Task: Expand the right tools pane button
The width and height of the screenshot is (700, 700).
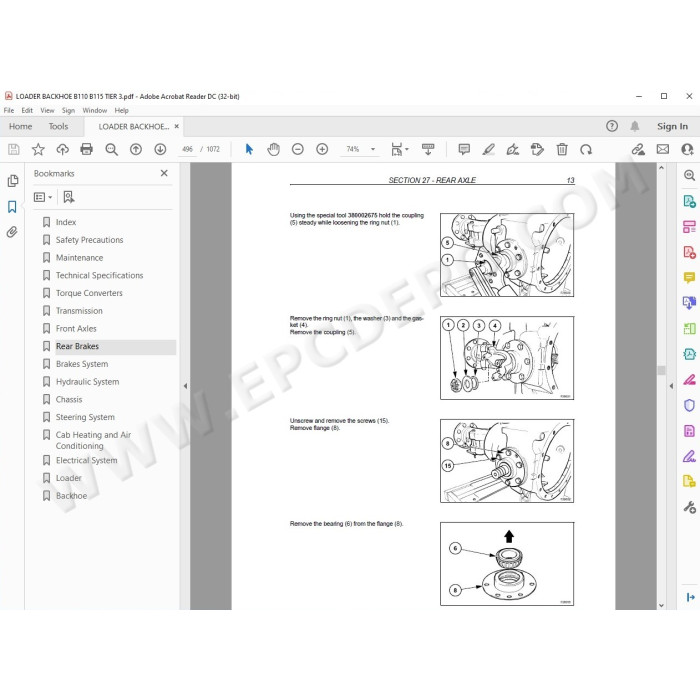Action: pyautogui.click(x=690, y=597)
